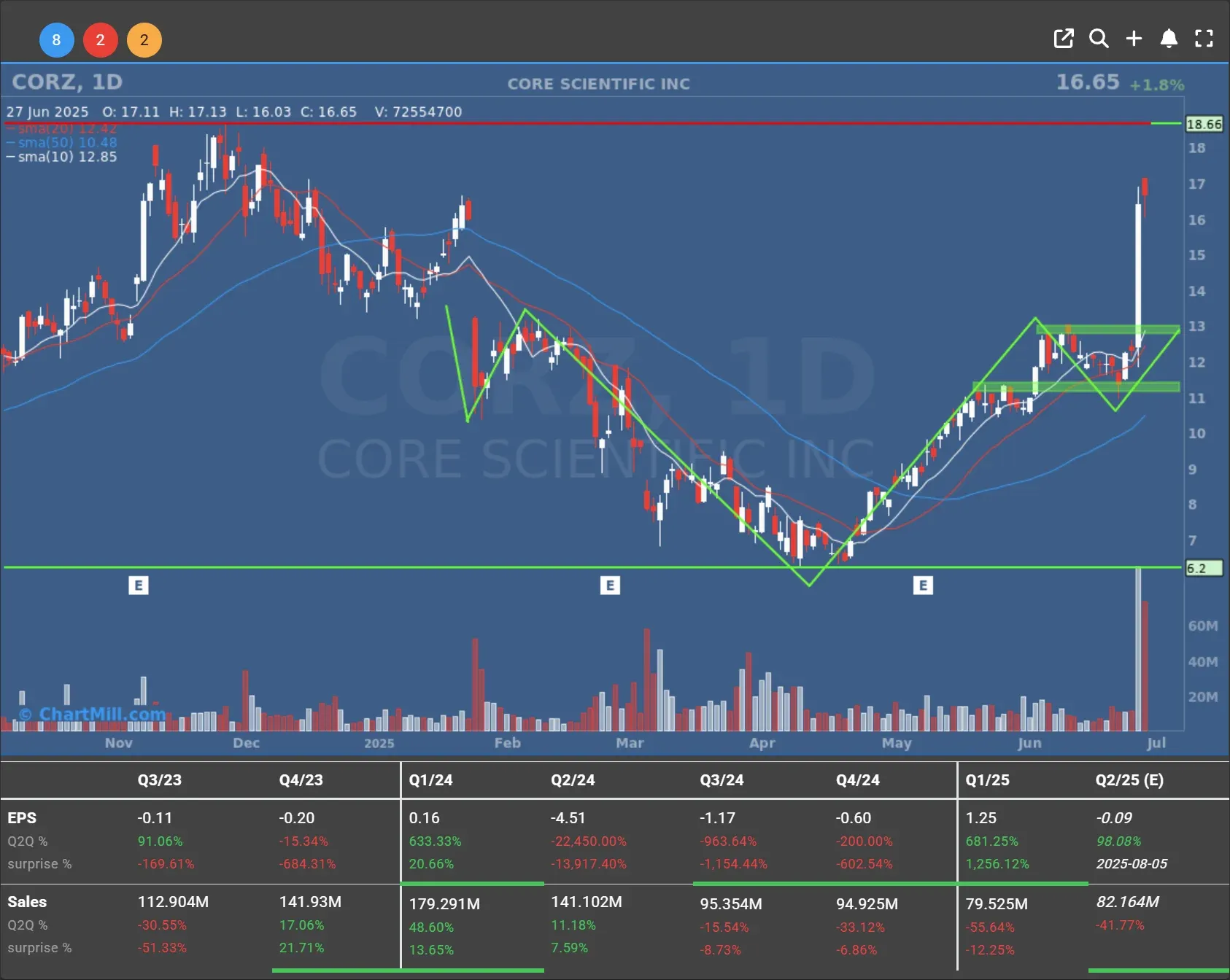Click the Q3/23 column header

(160, 779)
